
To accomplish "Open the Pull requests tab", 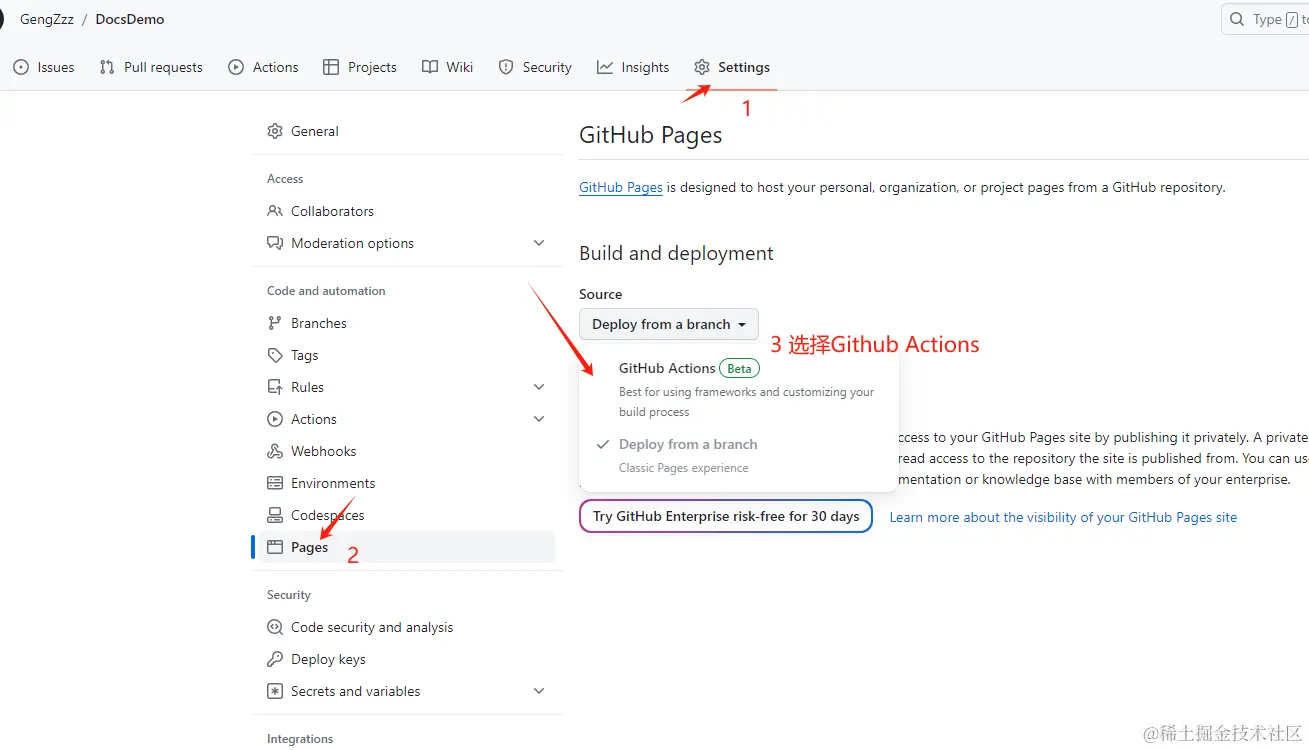I will coord(151,67).
